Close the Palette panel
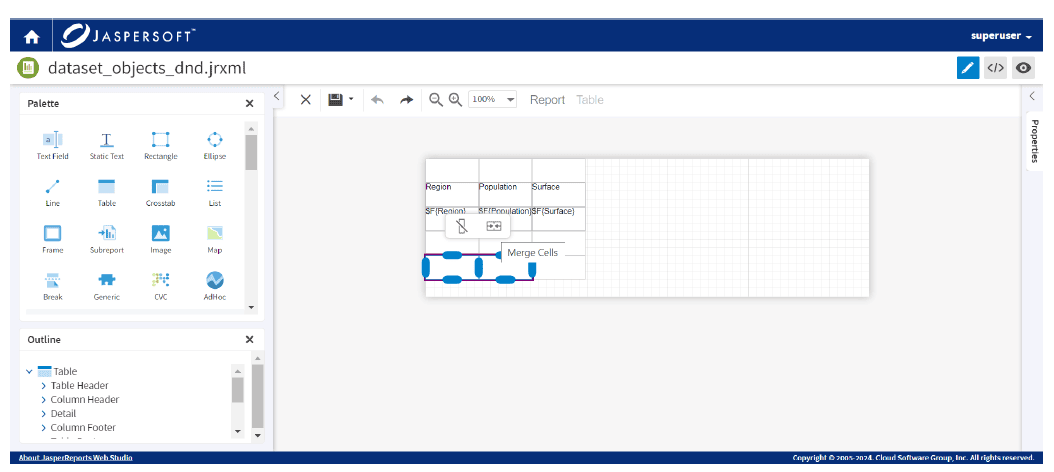This screenshot has height=472, width=1054. [249, 104]
